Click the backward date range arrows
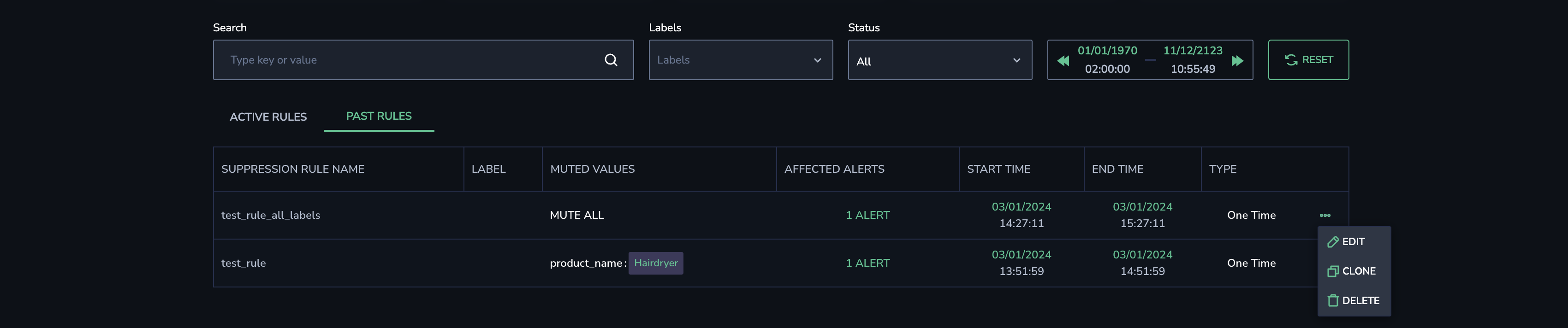1568x328 pixels. pos(1063,61)
